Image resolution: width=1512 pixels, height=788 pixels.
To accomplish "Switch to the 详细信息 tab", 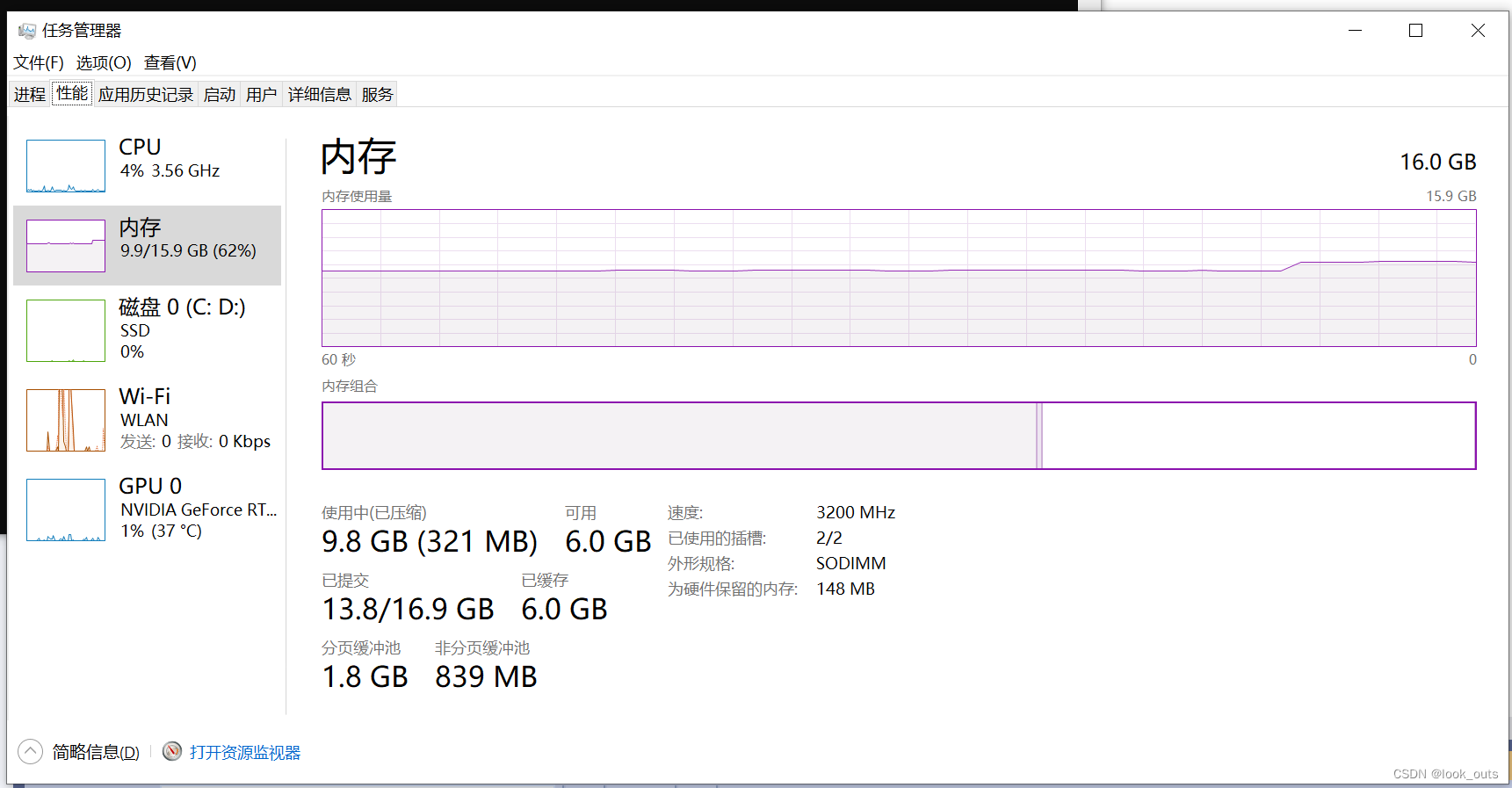I will 320,95.
